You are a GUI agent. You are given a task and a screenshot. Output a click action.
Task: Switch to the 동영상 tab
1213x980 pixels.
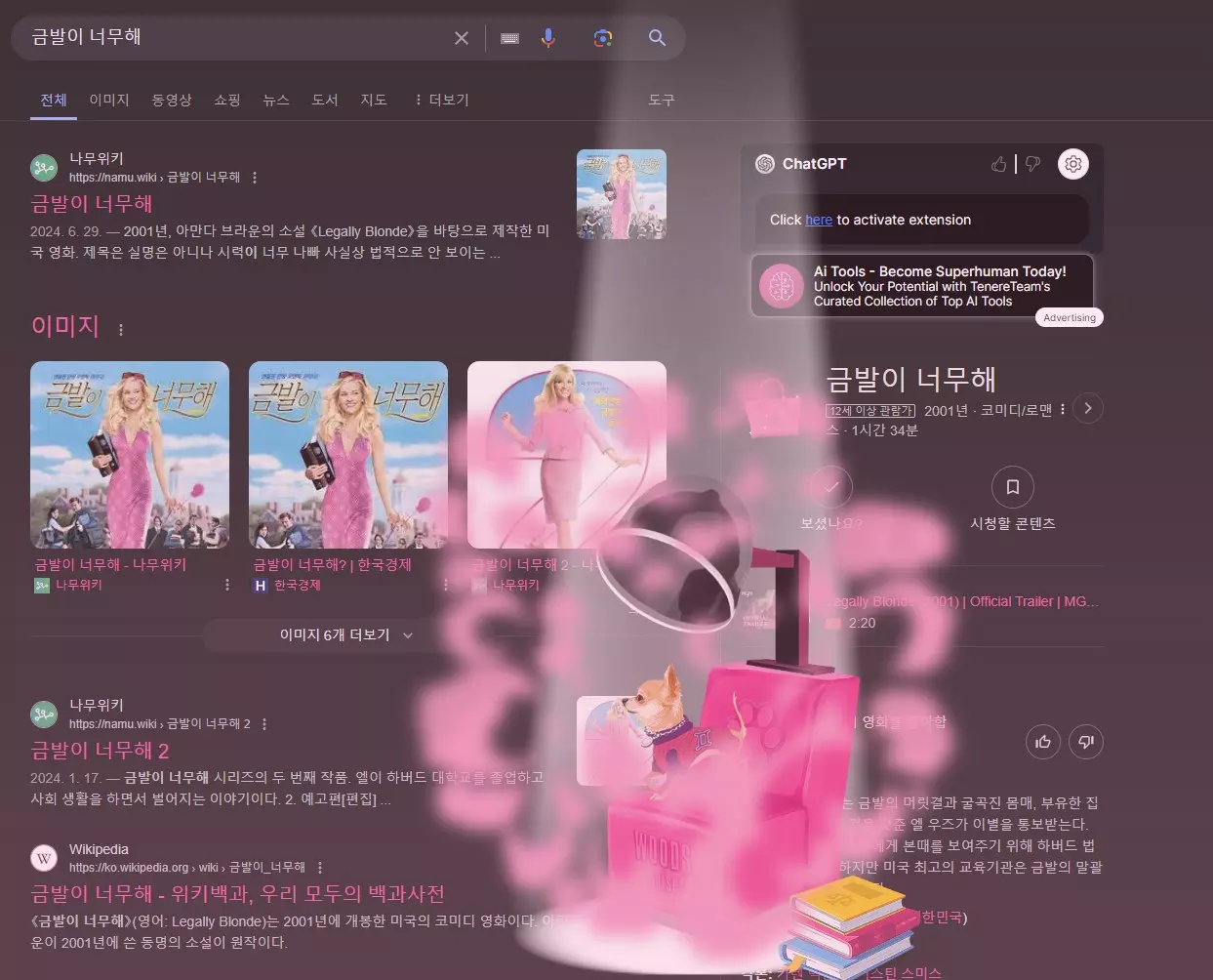coord(172,100)
